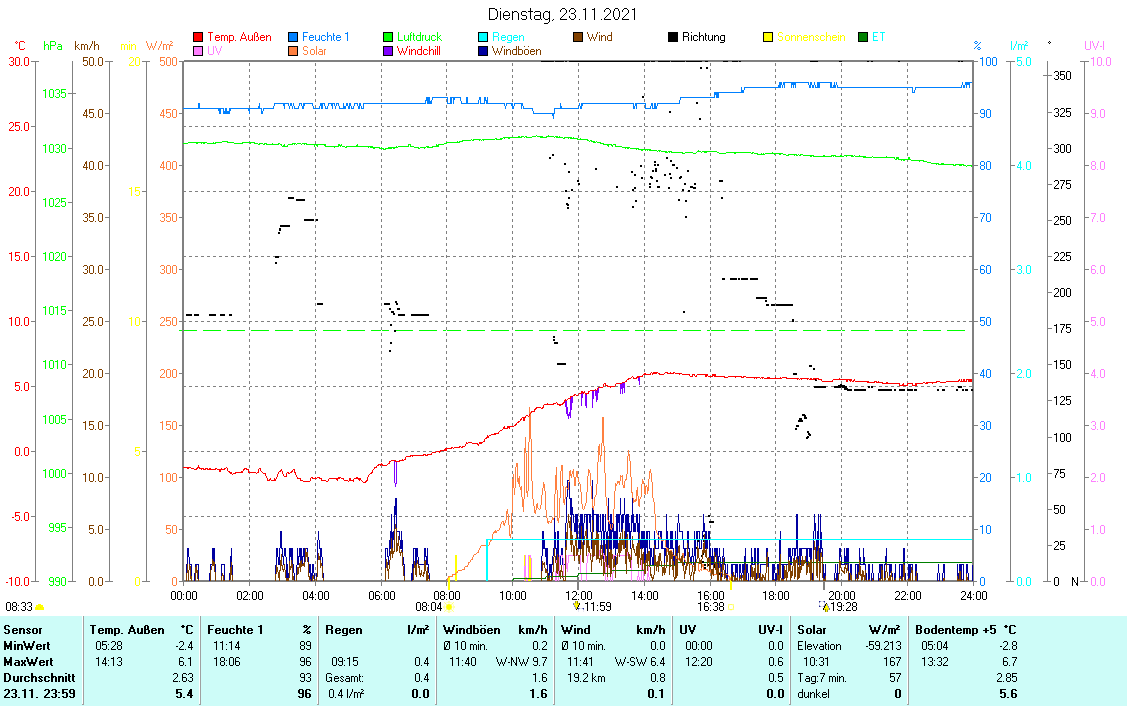1127x706 pixels.
Task: Click the pink UV legend swatch
Action: pyautogui.click(x=198, y=51)
